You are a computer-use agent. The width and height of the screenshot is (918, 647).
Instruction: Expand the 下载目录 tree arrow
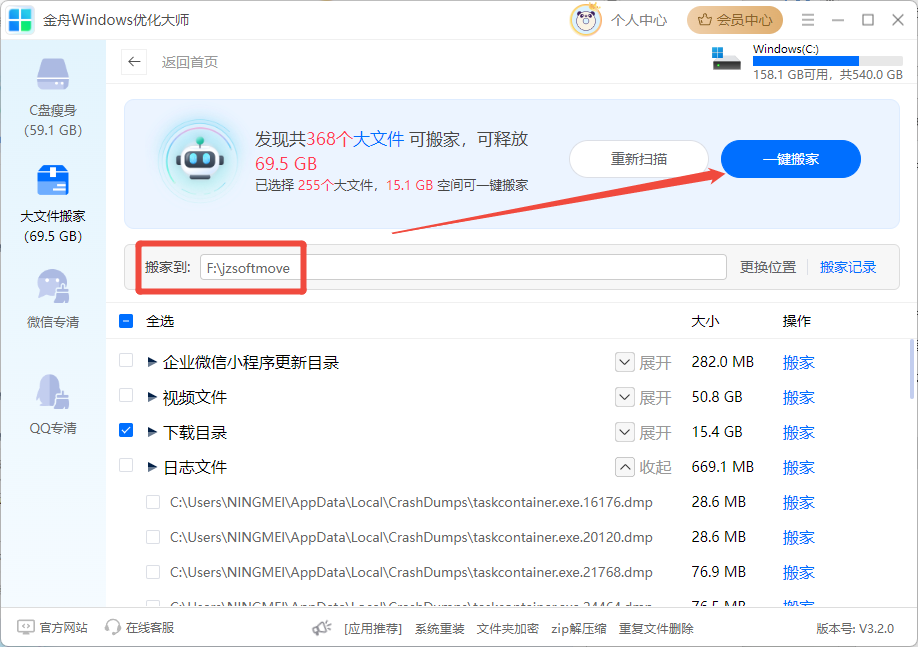(152, 432)
